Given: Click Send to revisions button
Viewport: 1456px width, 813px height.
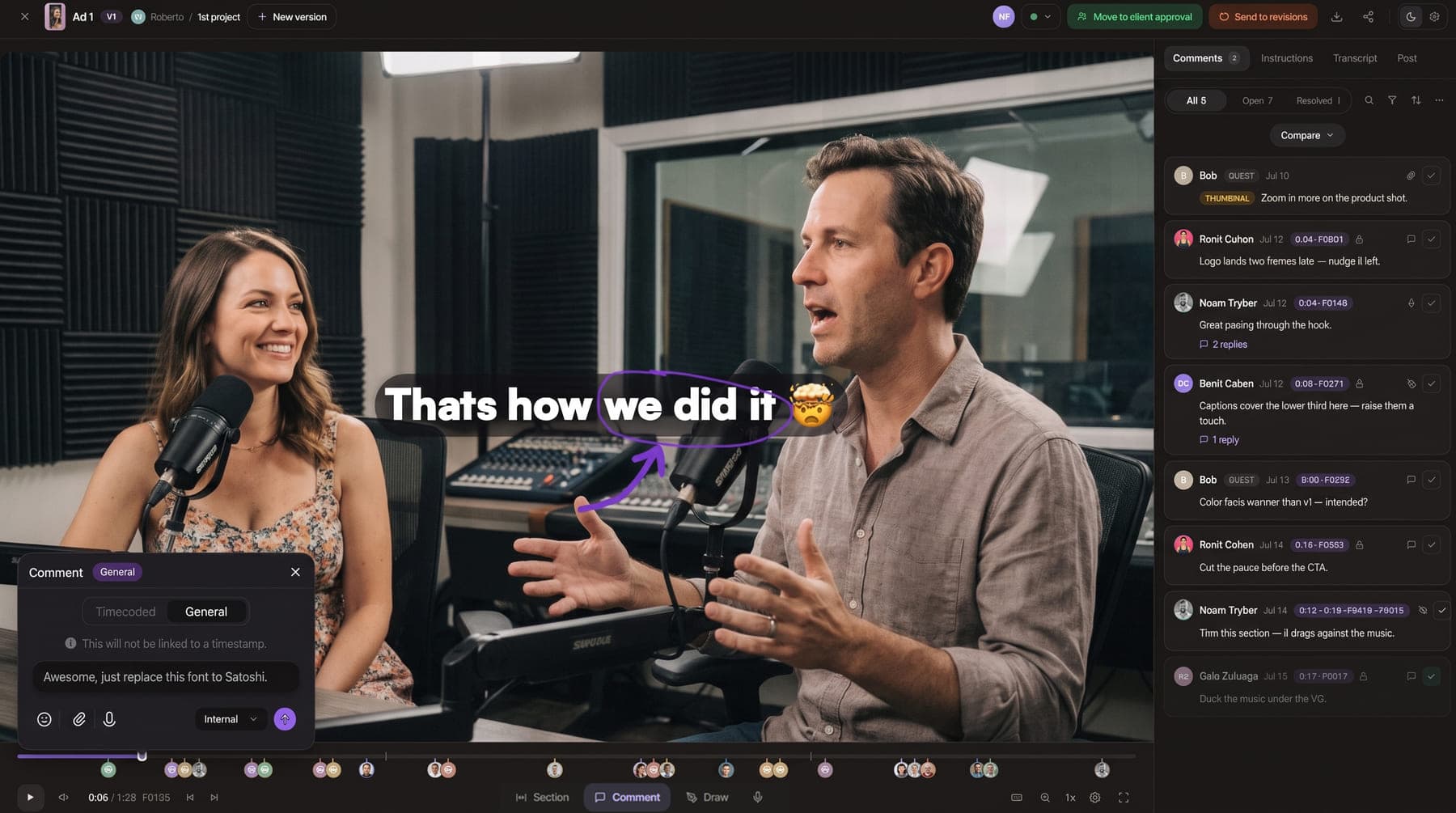Looking at the screenshot, I should point(1263,17).
